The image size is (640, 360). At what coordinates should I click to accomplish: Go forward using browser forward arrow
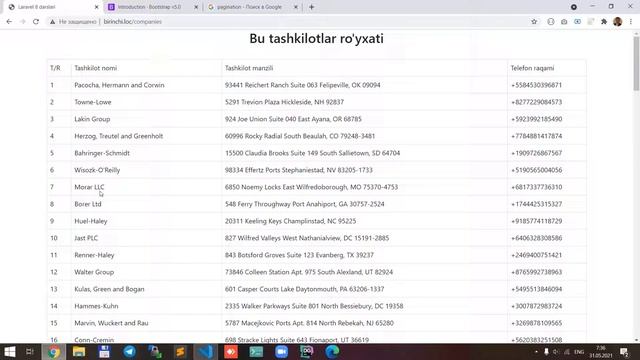click(x=22, y=22)
